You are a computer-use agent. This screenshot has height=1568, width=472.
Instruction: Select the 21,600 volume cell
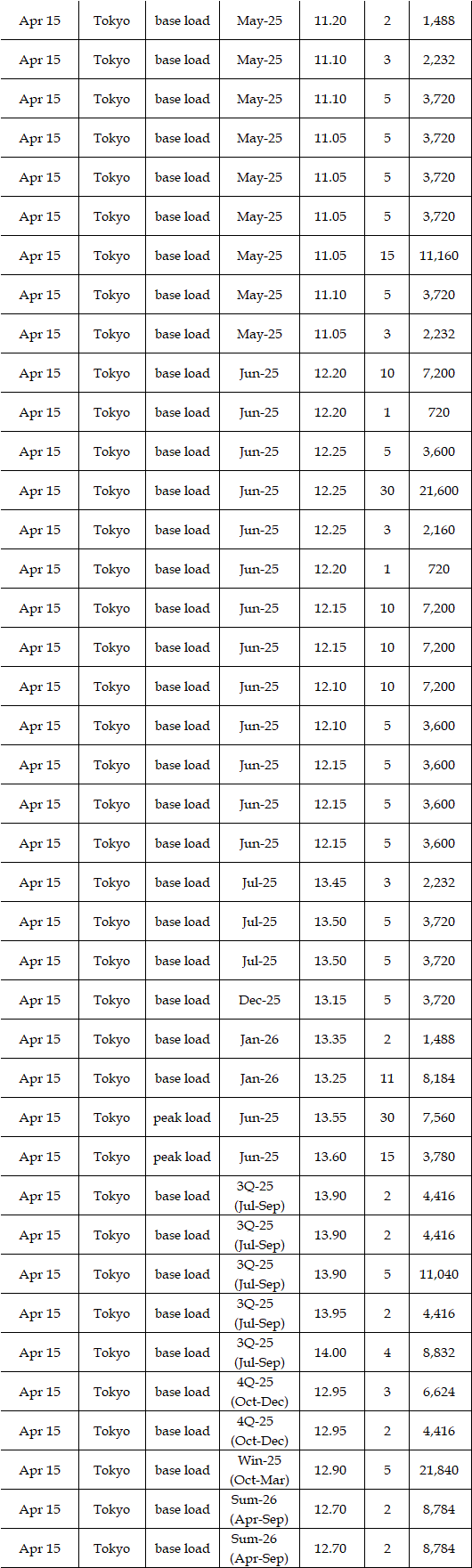point(439,491)
